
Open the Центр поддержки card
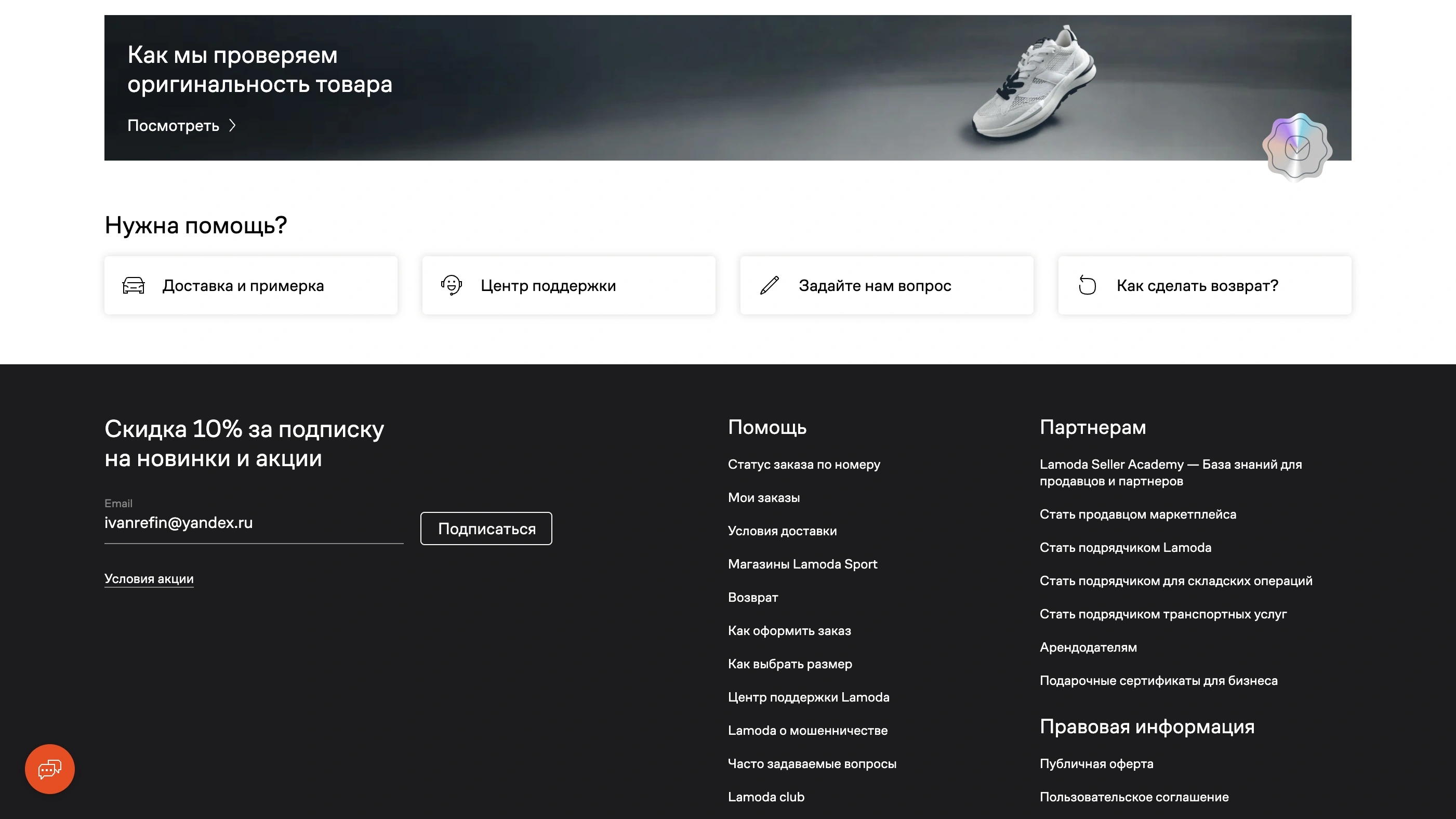coord(568,285)
